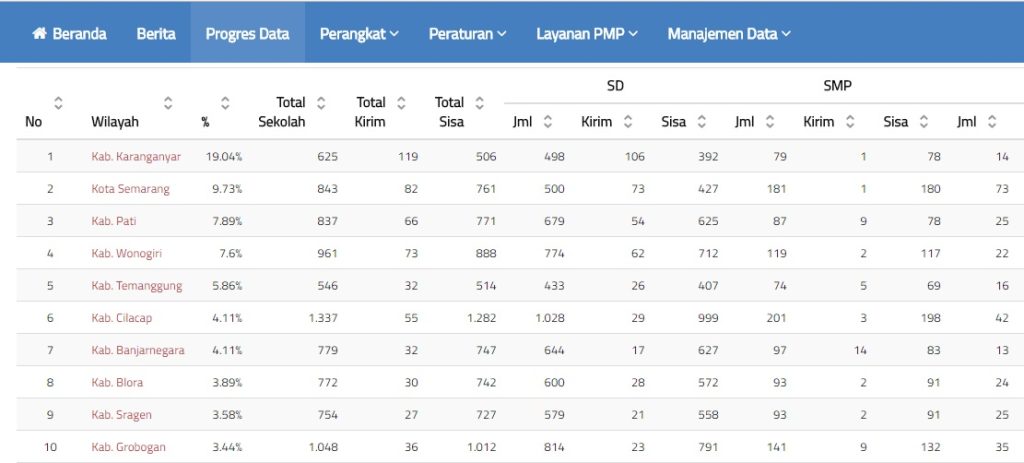Select the Progres Data tab

pos(247,34)
